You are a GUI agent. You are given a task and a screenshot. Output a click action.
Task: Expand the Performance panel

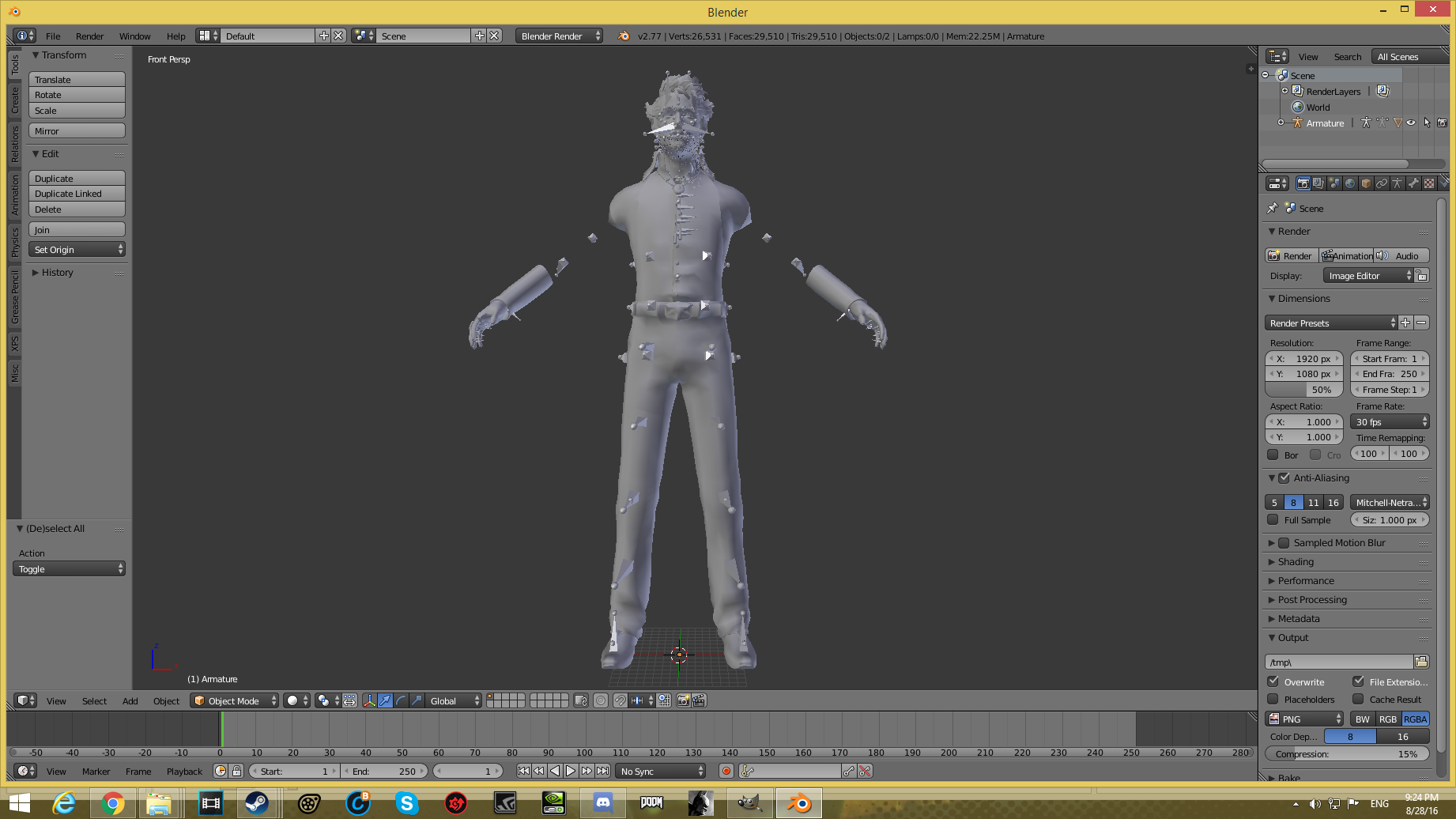pyautogui.click(x=1306, y=581)
